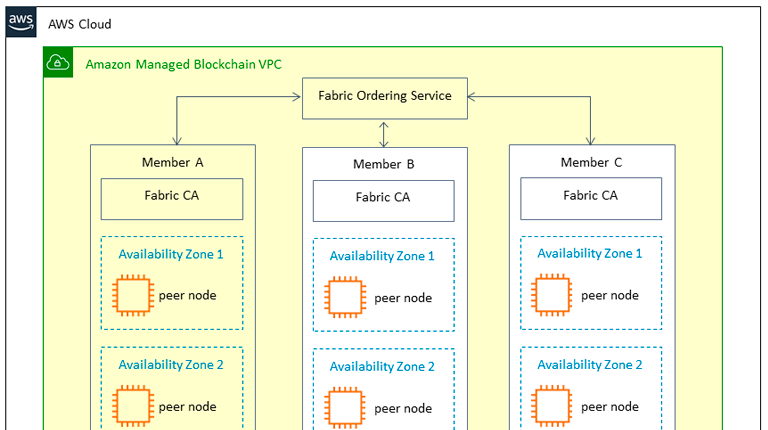
Task: Click peer node text in Member A Zone 1
Action: (188, 296)
